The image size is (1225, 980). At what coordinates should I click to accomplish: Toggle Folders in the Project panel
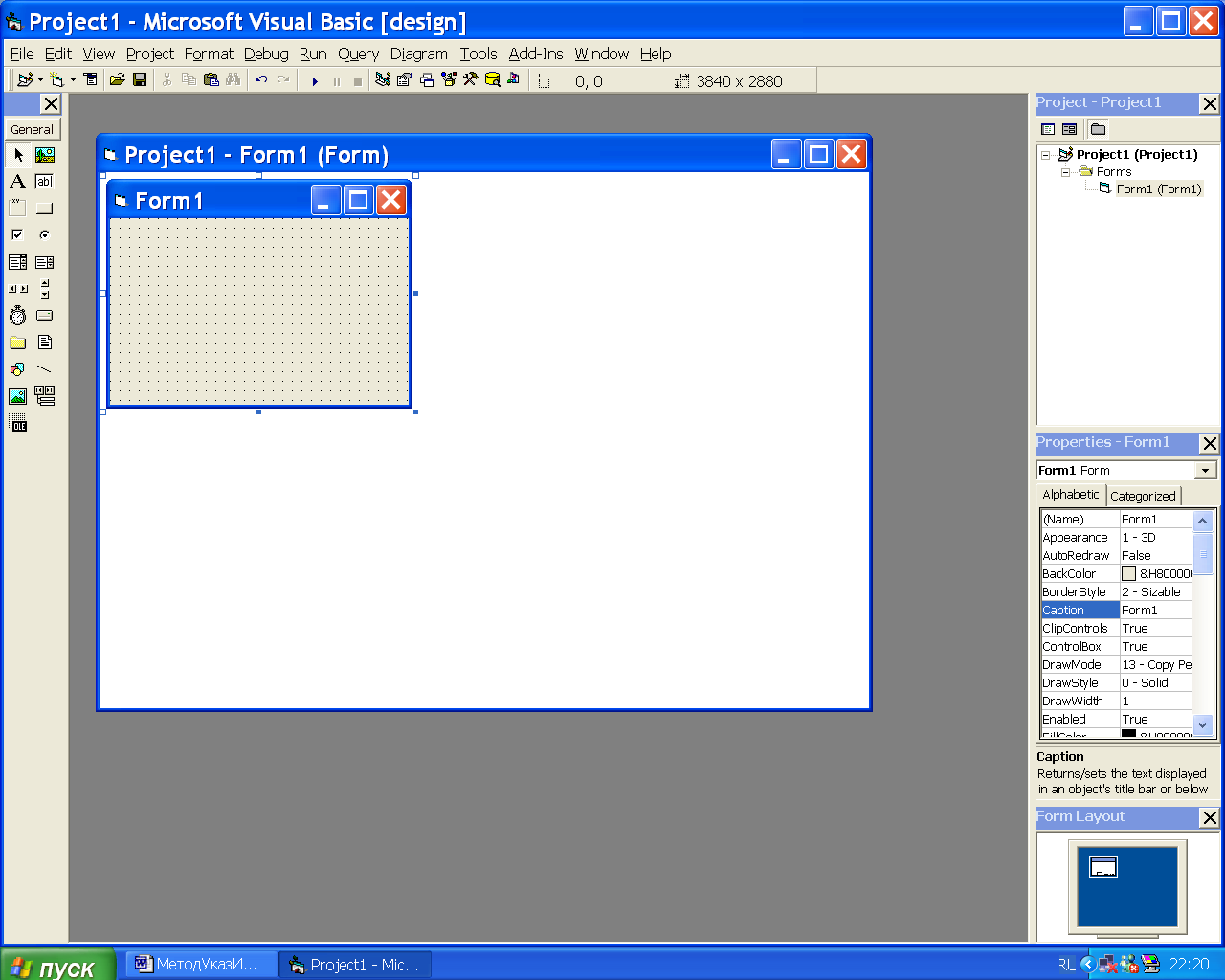[x=1099, y=129]
